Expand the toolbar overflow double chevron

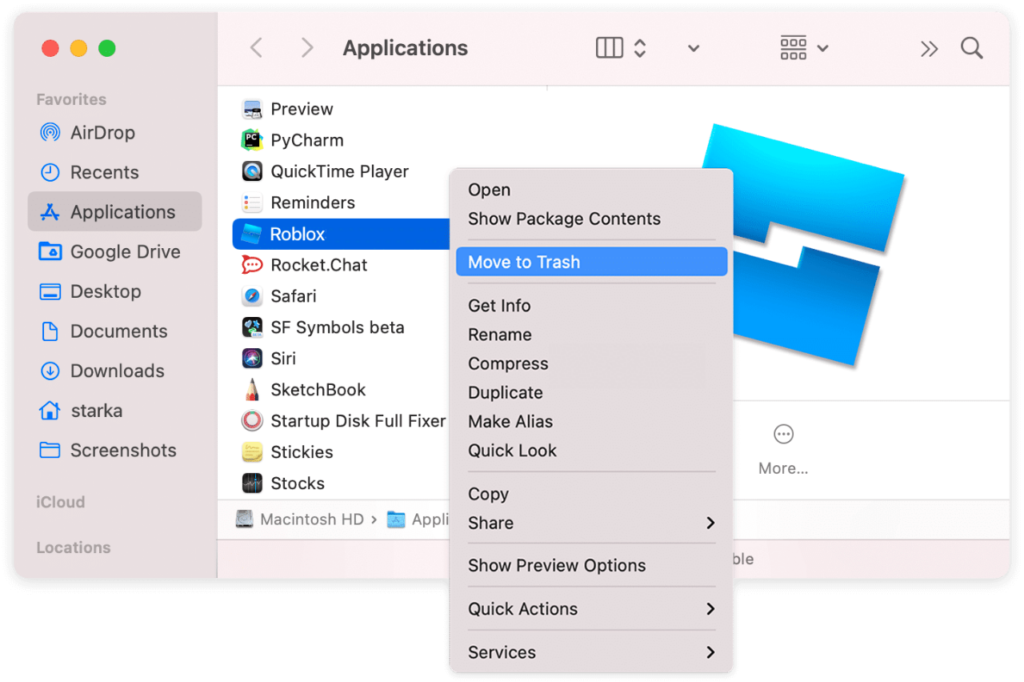click(x=929, y=48)
